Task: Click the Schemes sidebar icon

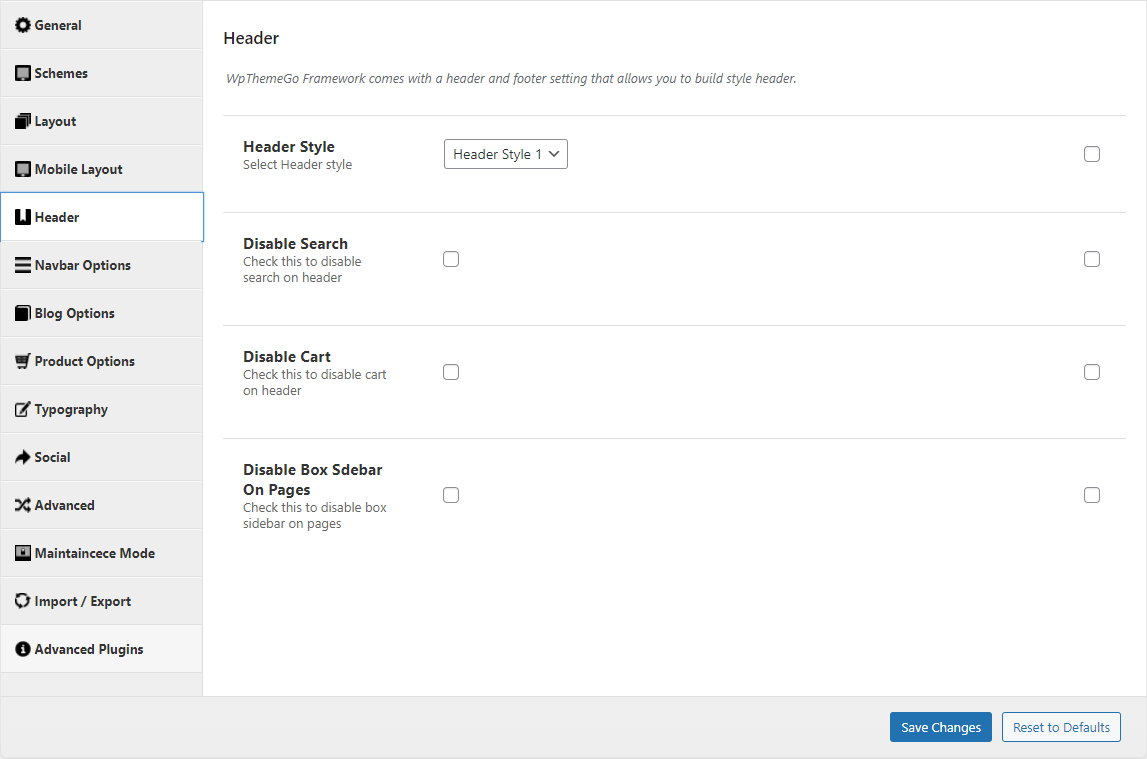Action: pos(23,73)
